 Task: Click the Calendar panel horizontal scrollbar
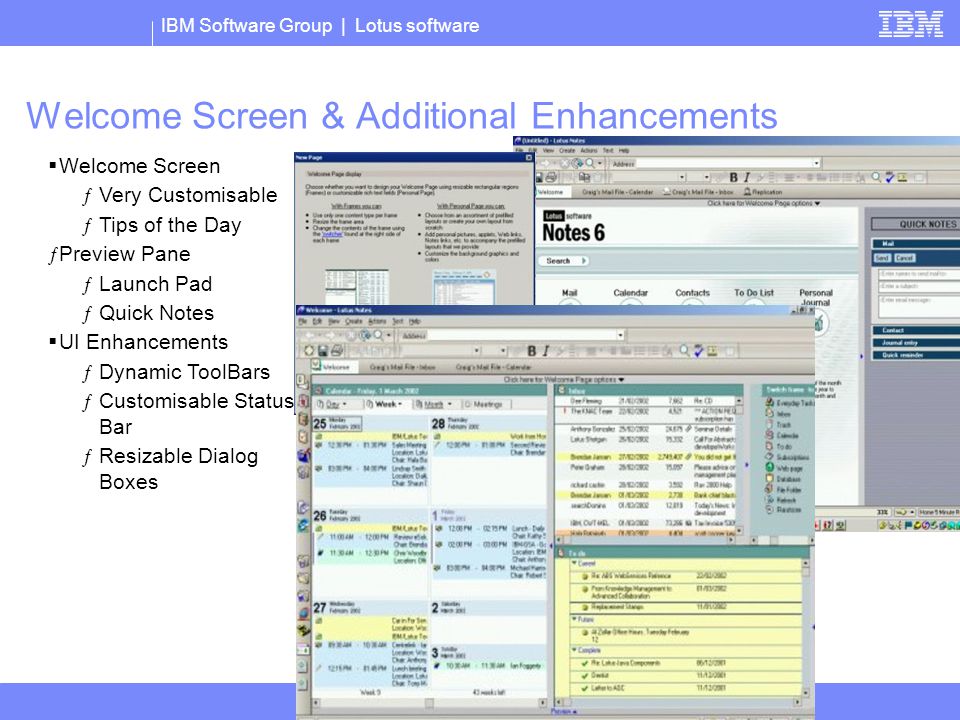pyautogui.click(x=429, y=703)
